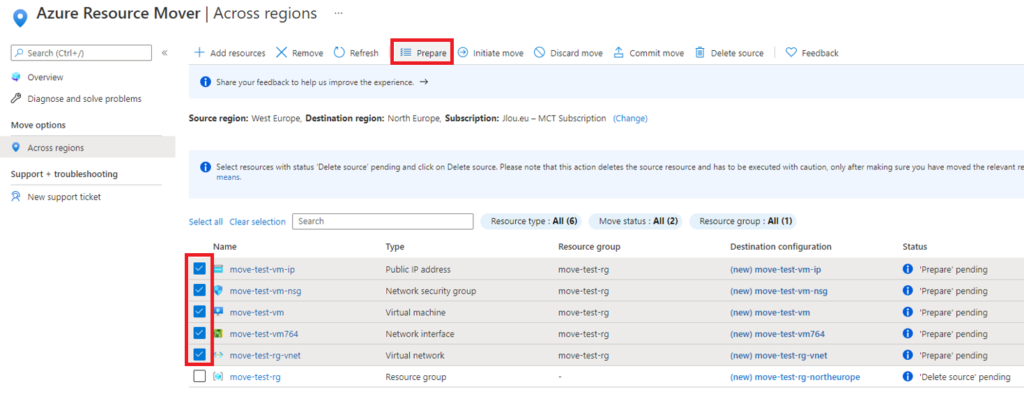Click the Commit move upload icon
Image resolution: width=1024 pixels, height=394 pixels.
[618, 53]
